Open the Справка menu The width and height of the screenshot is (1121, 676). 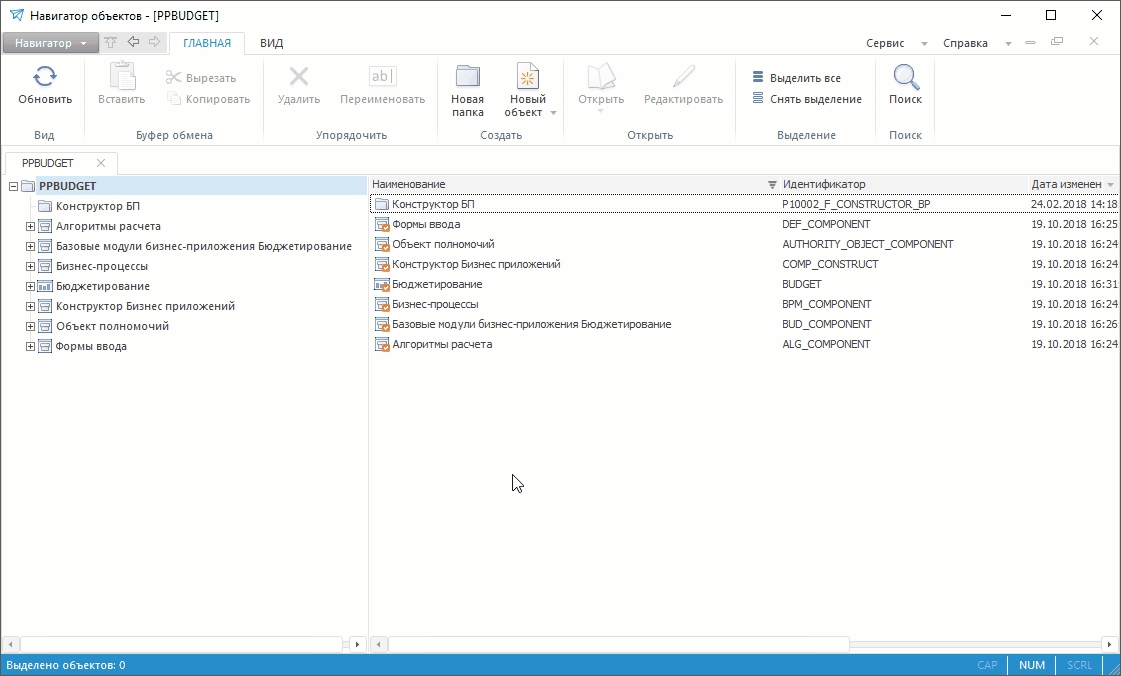[x=965, y=43]
